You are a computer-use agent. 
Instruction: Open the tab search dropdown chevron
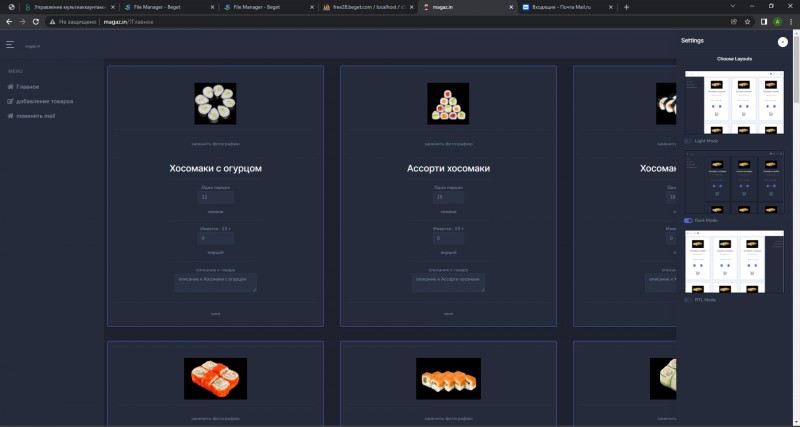[733, 7]
